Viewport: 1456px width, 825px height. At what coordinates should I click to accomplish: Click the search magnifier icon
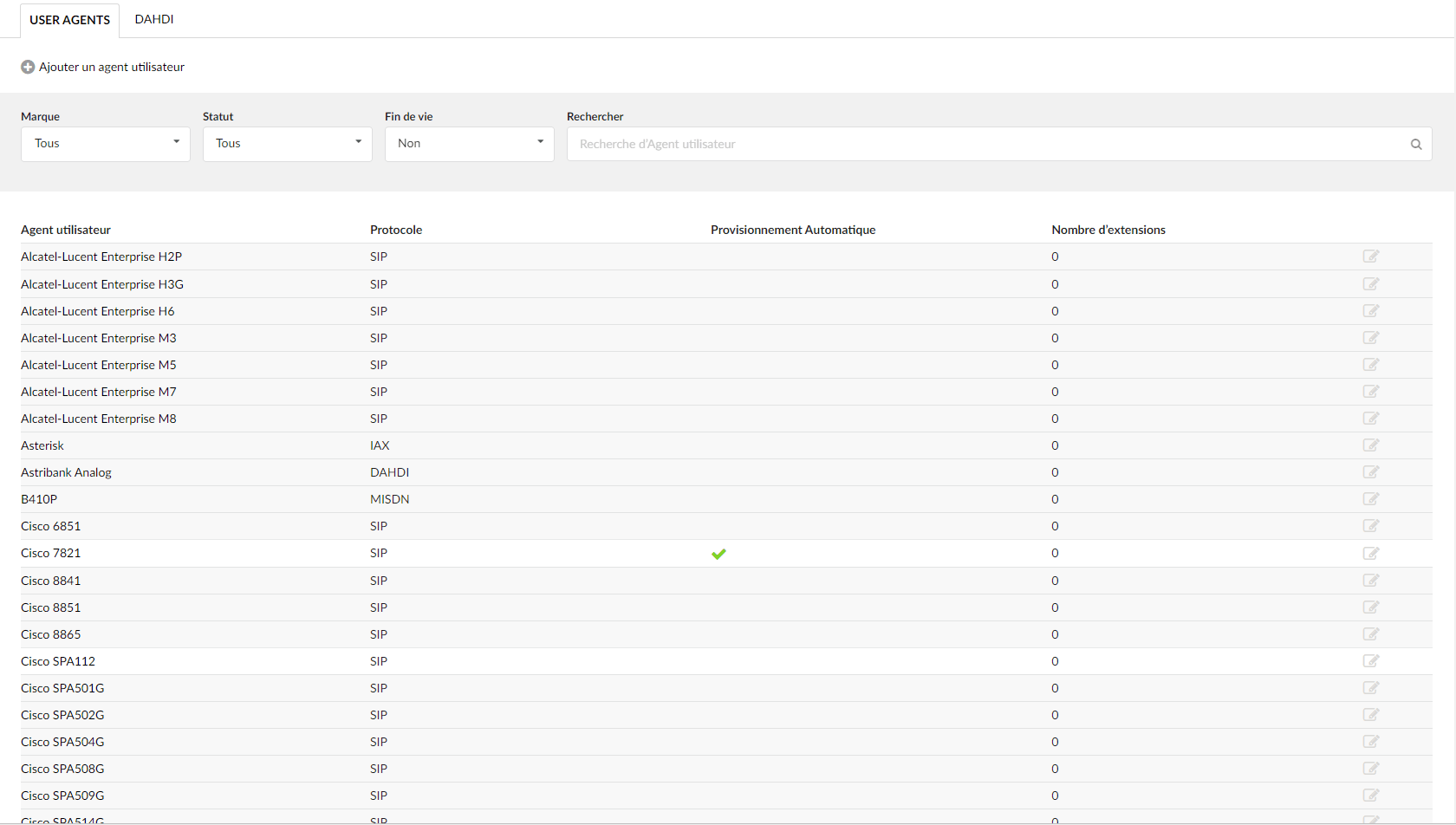[1416, 145]
